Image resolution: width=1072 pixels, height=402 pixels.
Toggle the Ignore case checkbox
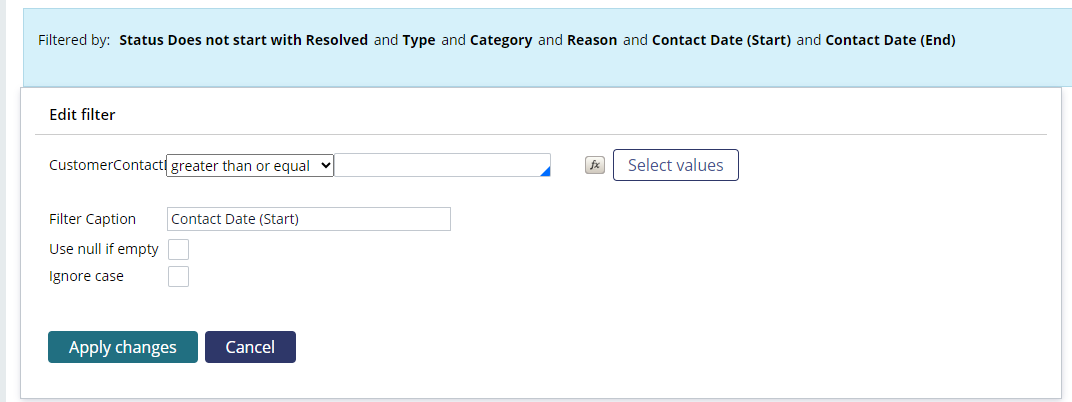(178, 276)
